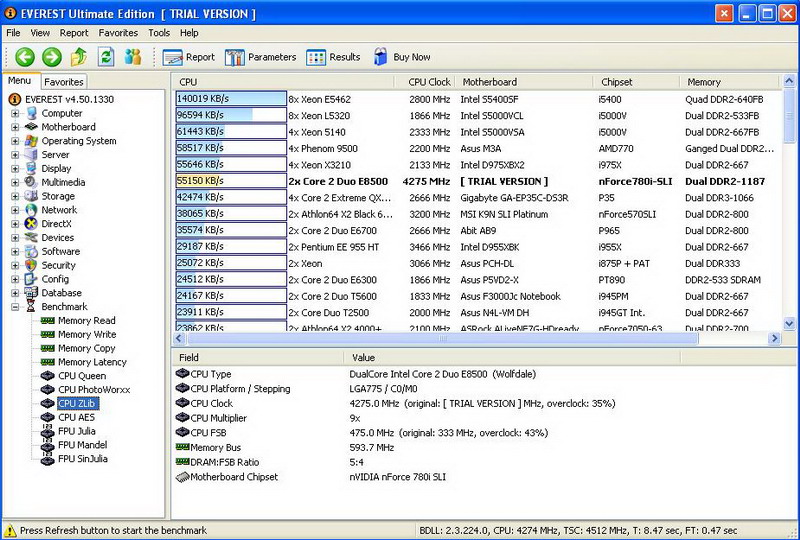The width and height of the screenshot is (800, 540).
Task: Click the Parameters toolbar button
Action: (261, 57)
